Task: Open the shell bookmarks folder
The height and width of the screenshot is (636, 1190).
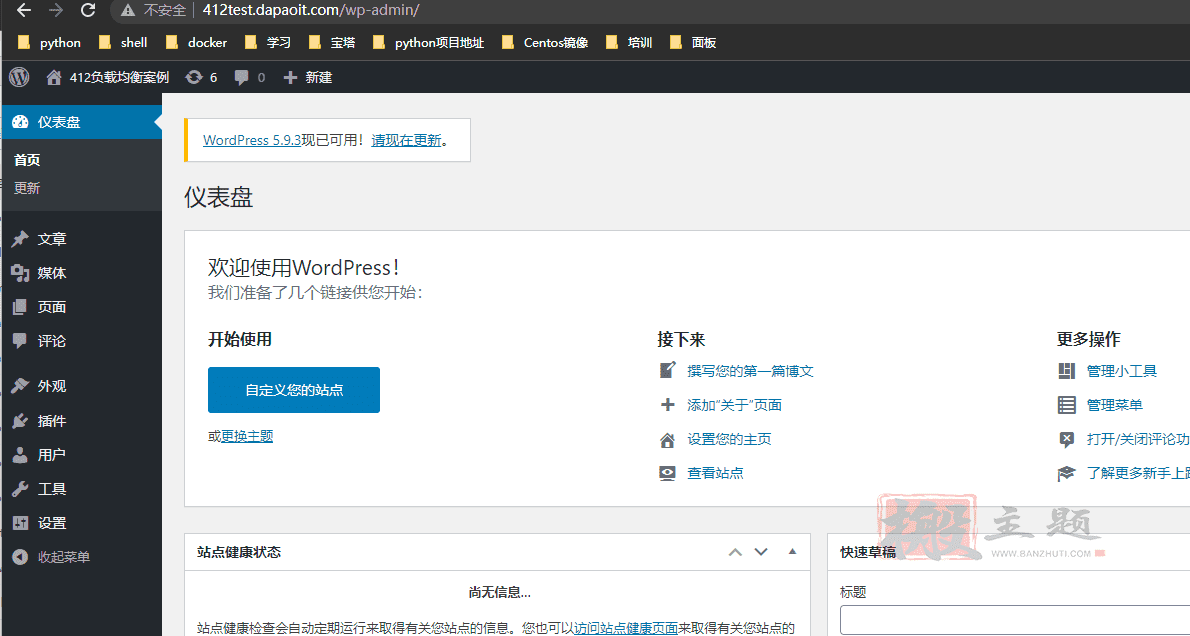Action: [x=123, y=43]
